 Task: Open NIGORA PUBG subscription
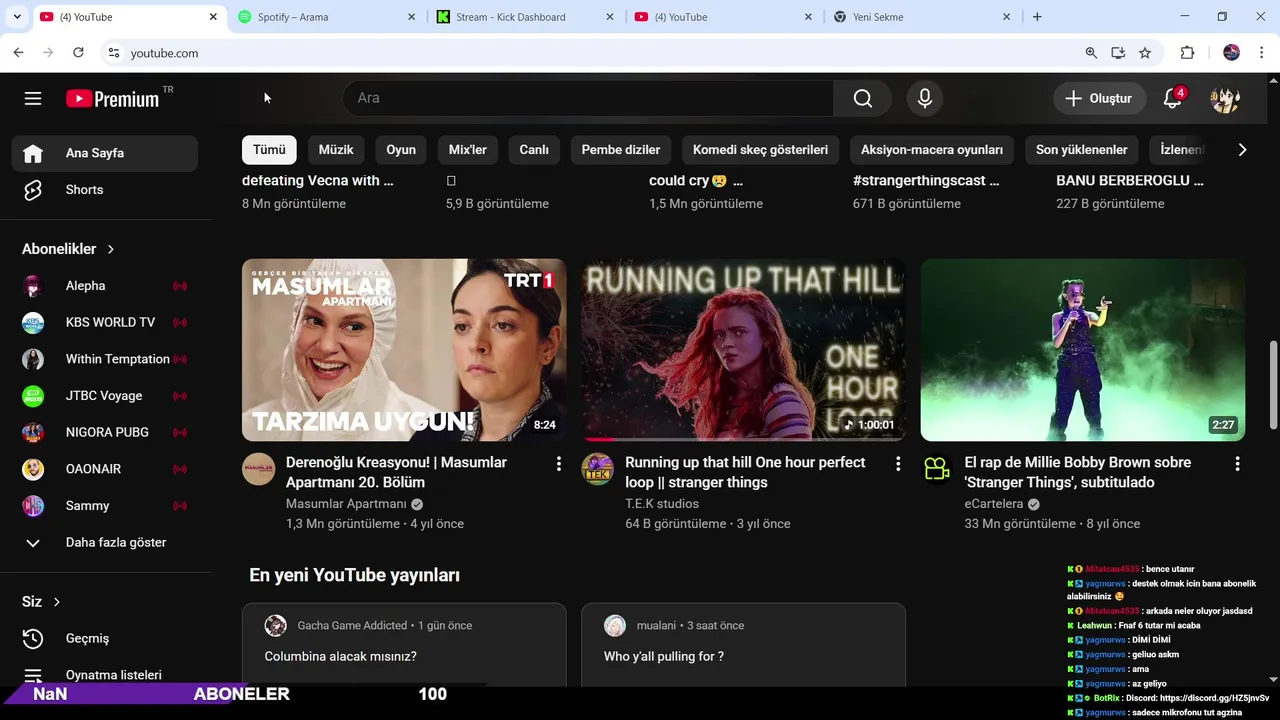click(105, 432)
